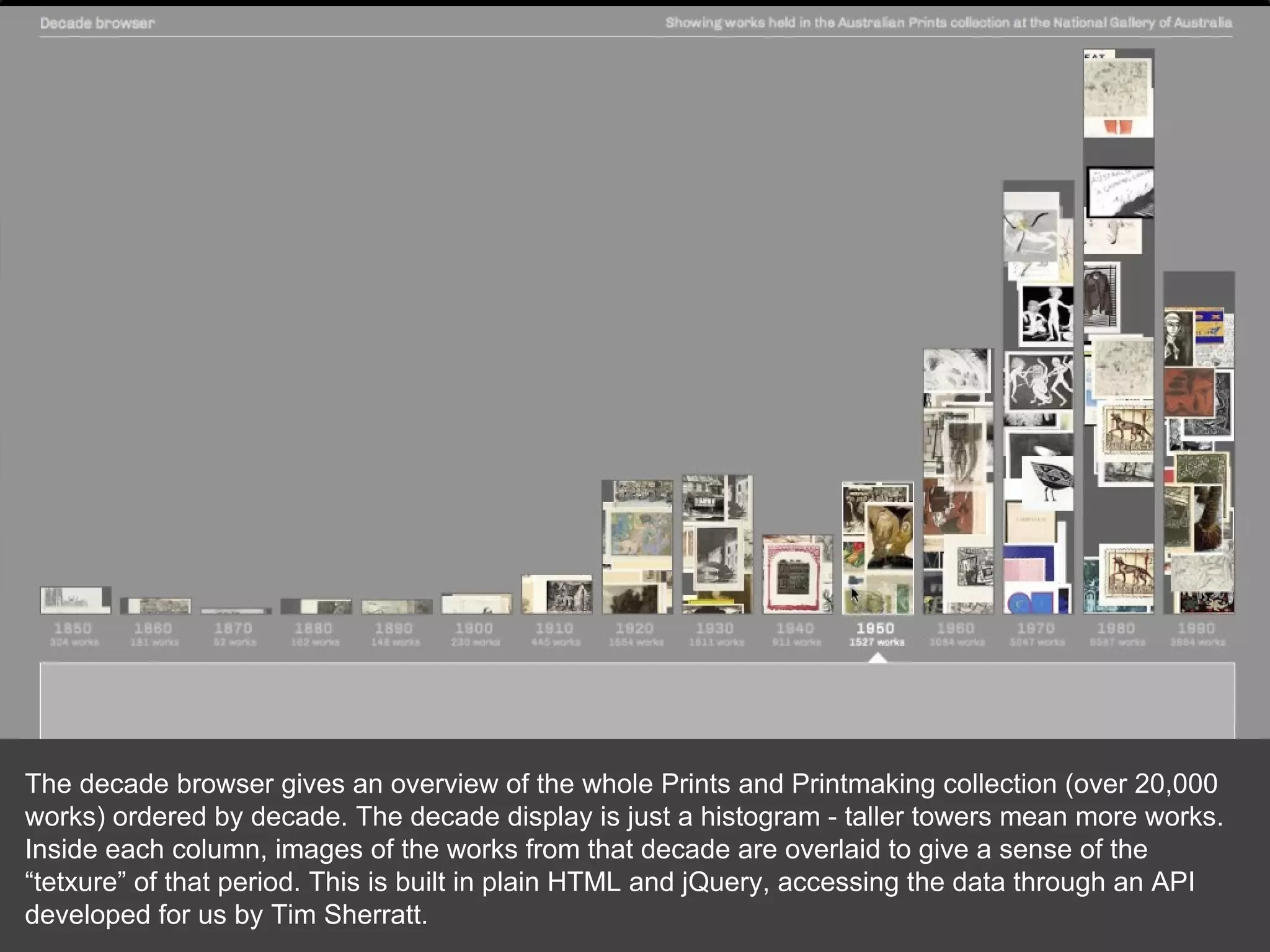Select the 1890 decade column of prints

click(x=396, y=607)
